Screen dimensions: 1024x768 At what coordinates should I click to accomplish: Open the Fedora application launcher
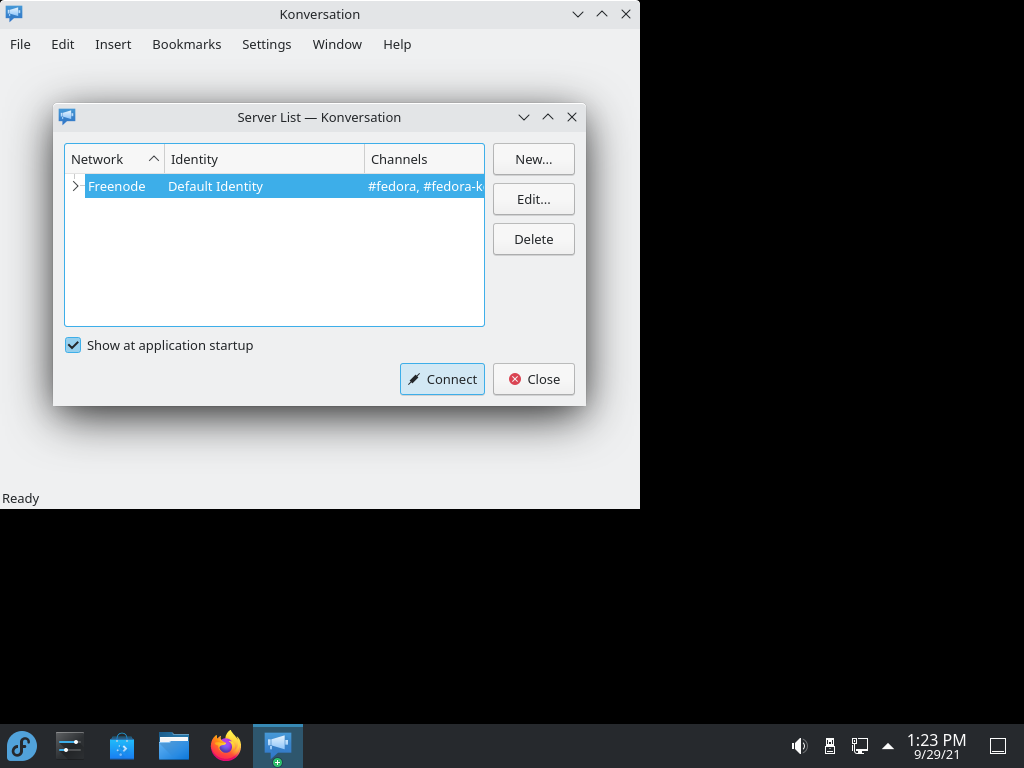(22, 746)
